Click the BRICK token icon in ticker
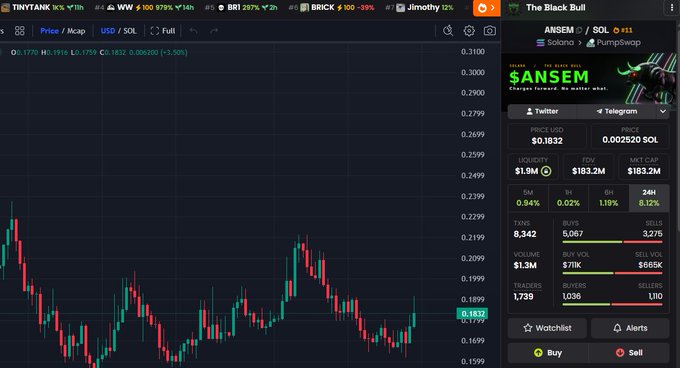This screenshot has height=368, width=680. [305, 7]
